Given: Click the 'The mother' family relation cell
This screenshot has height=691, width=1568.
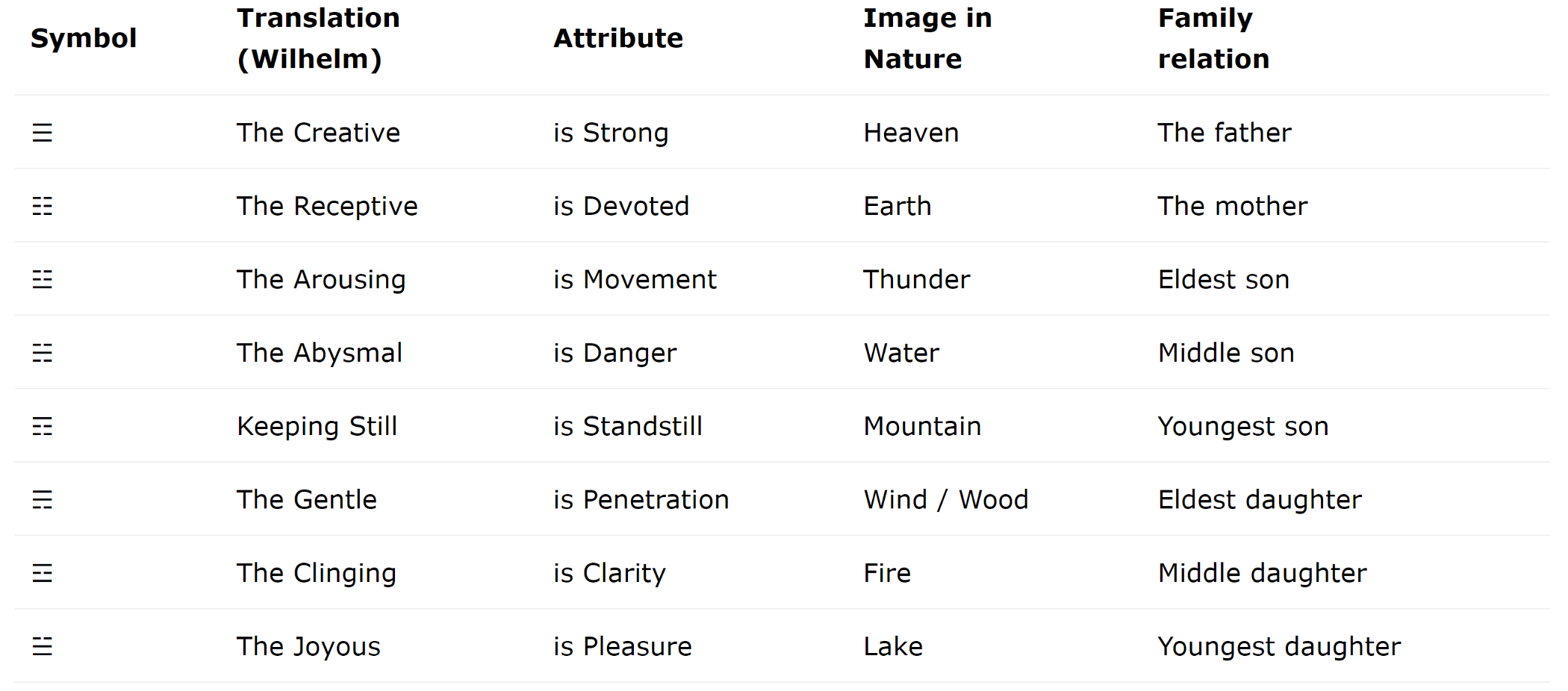Looking at the screenshot, I should (x=1233, y=206).
